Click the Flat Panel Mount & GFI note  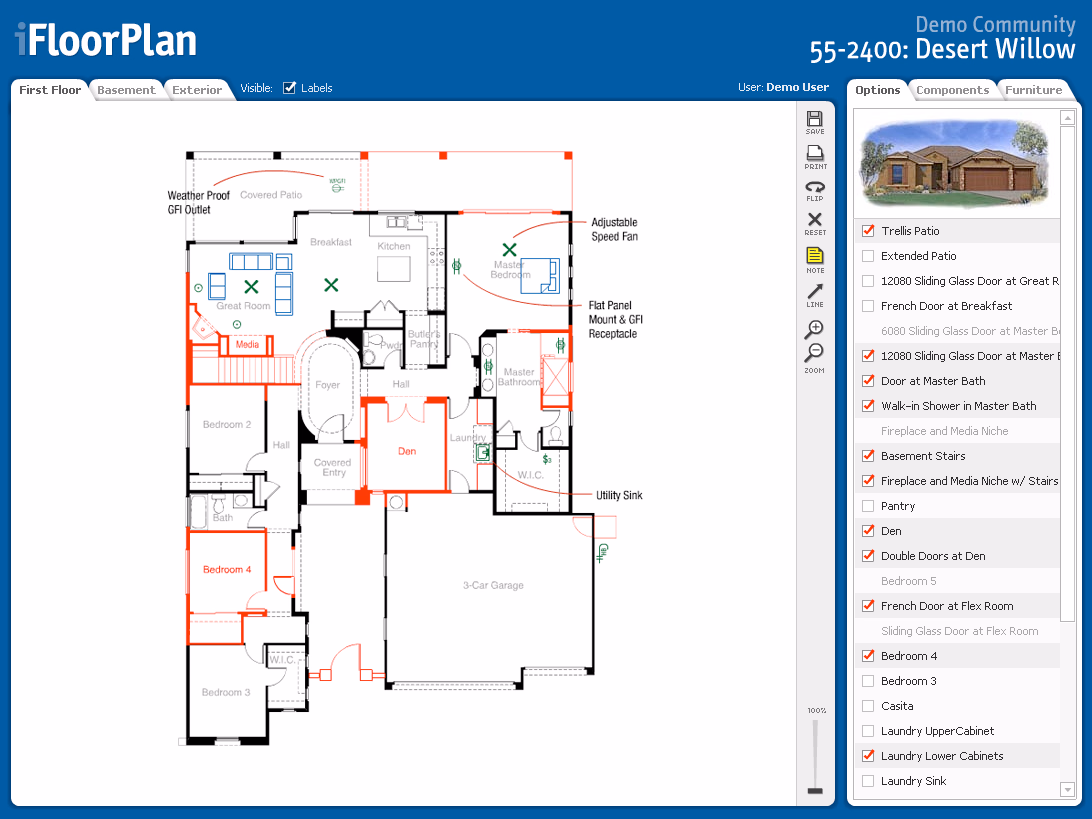point(616,320)
